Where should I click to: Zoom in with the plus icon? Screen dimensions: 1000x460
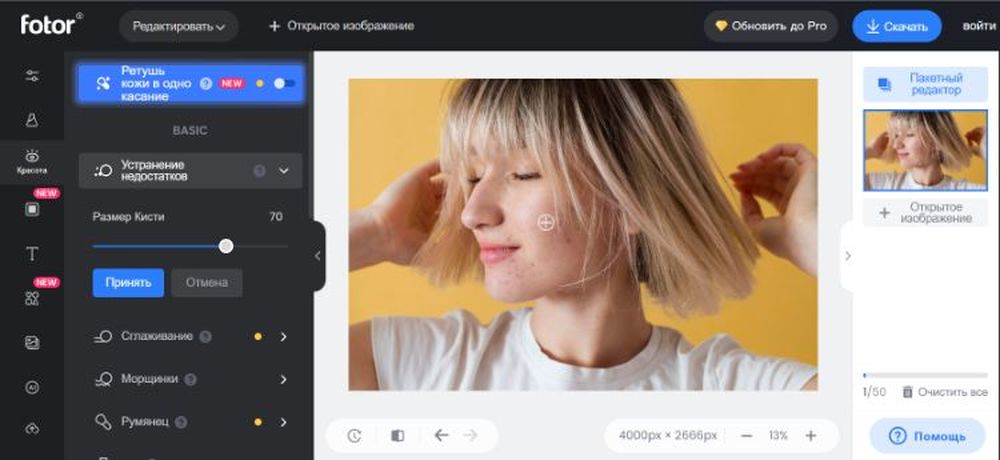811,436
